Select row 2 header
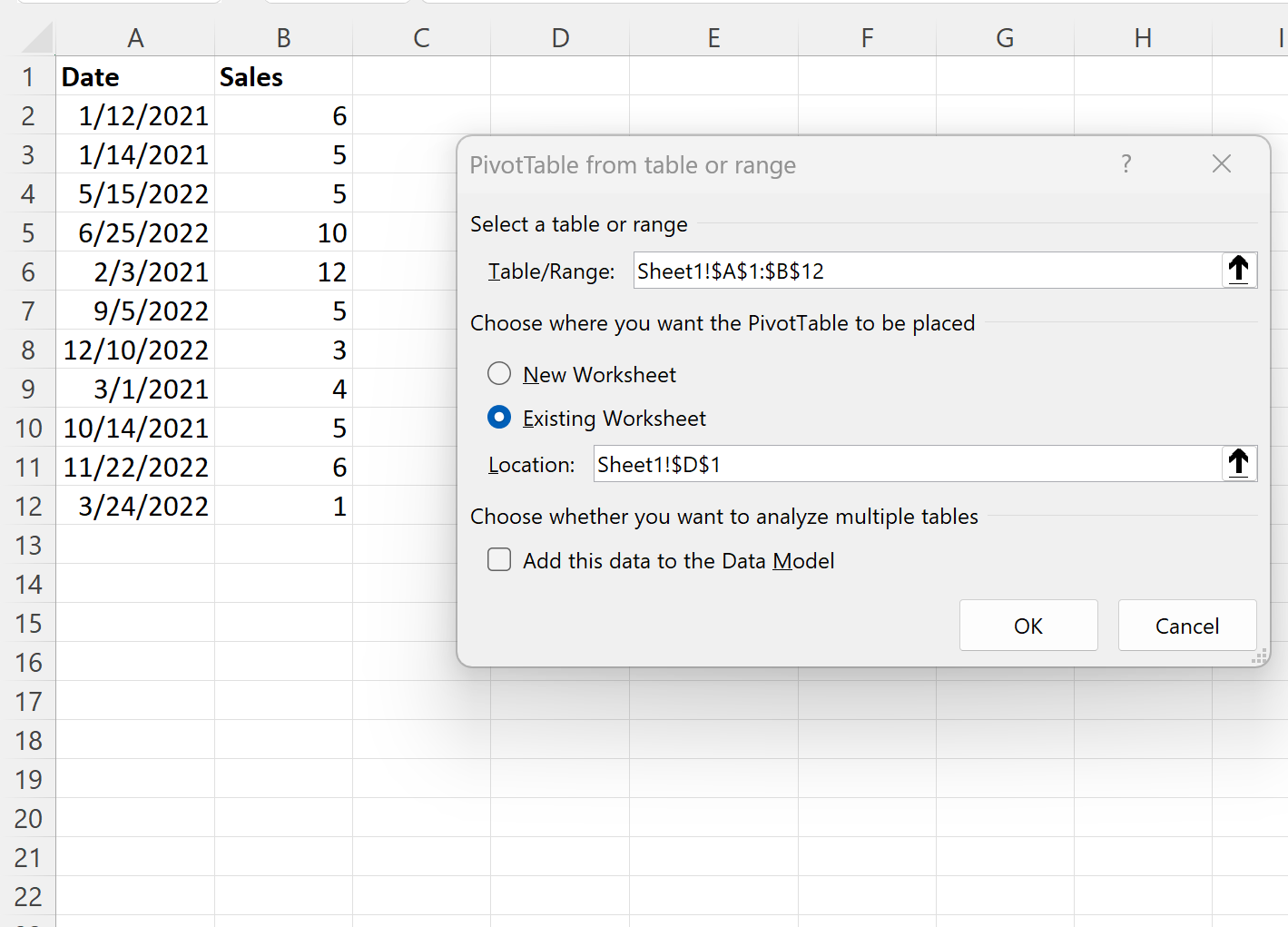 click(x=28, y=115)
